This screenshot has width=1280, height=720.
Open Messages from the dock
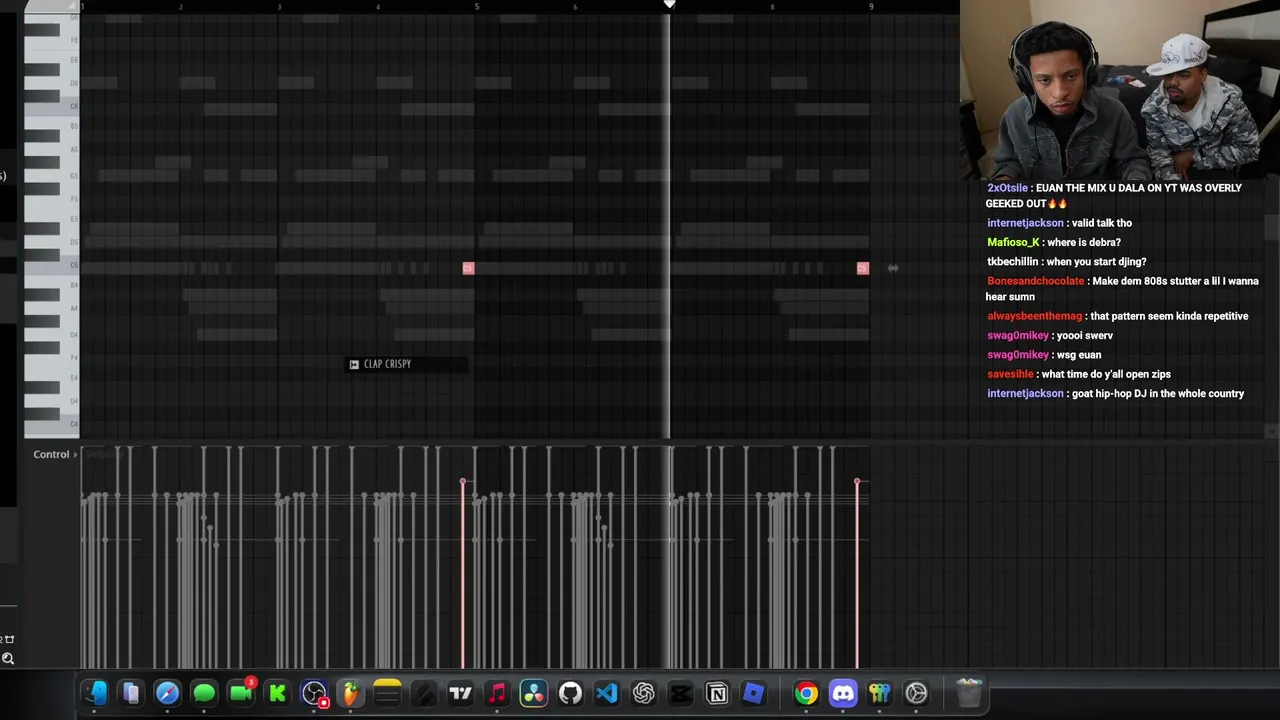tap(204, 693)
